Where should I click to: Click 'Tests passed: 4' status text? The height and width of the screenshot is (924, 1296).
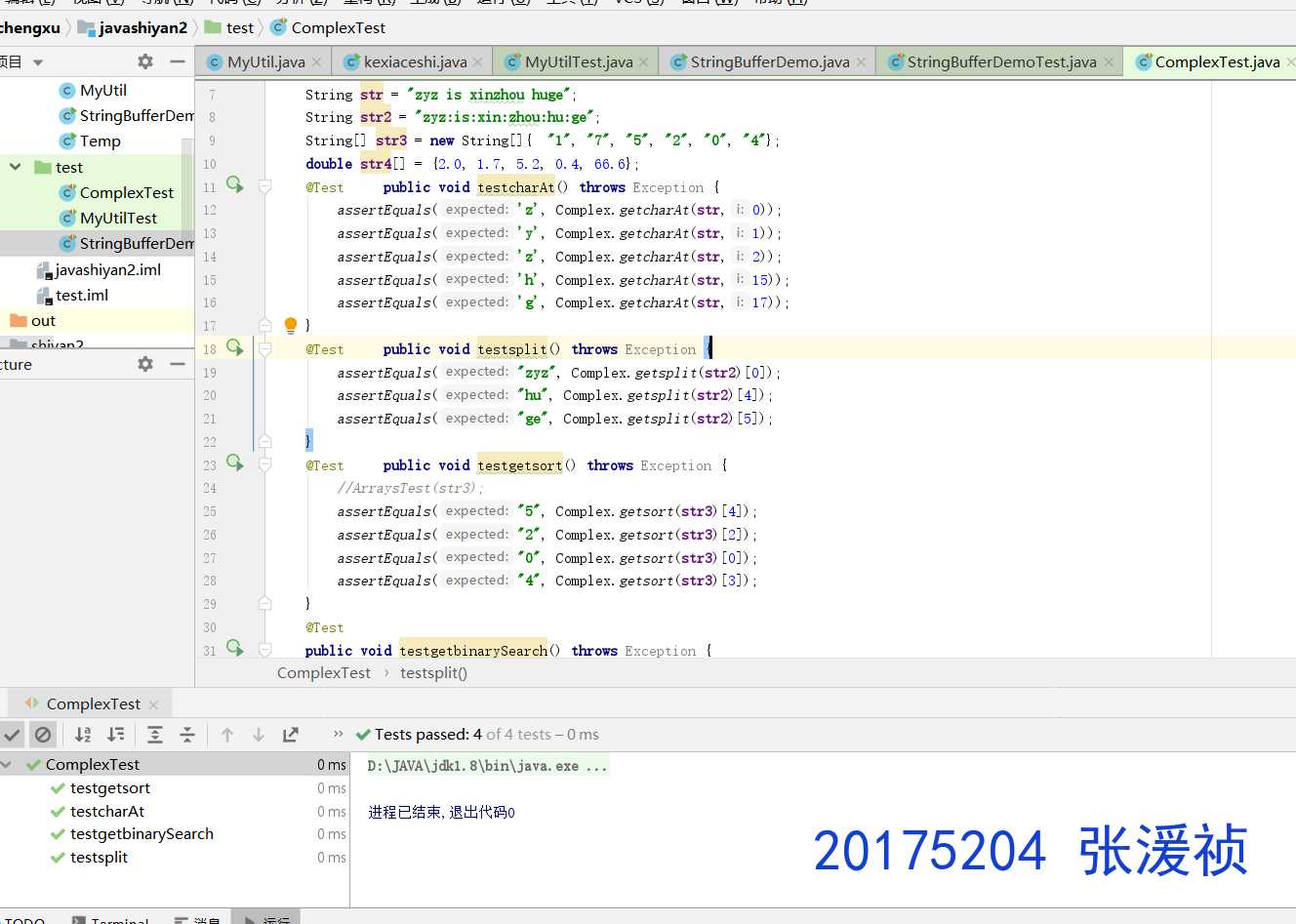[428, 735]
